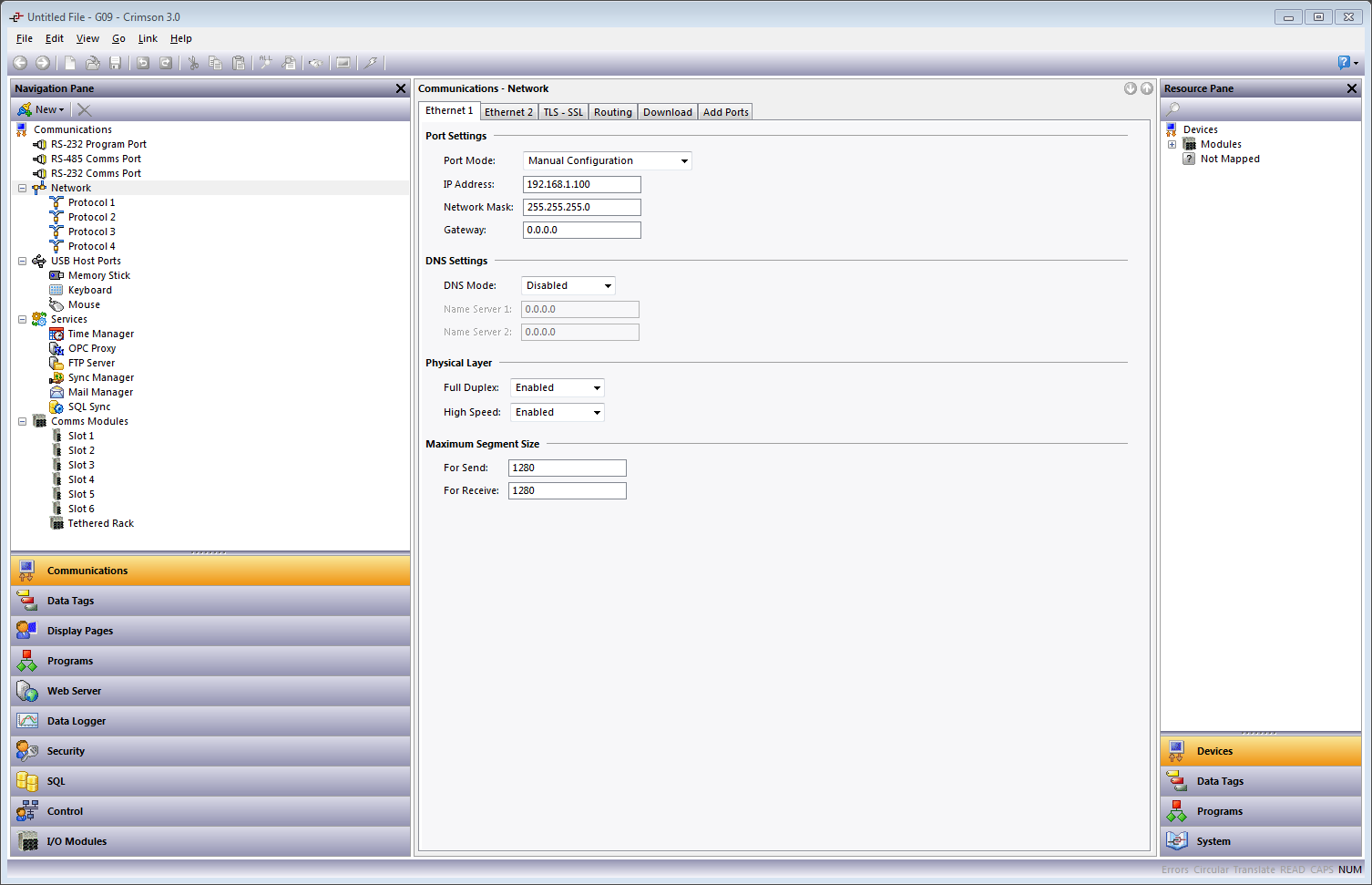Click the Network Mask input field
Image resolution: width=1372 pixels, height=885 pixels.
coord(582,207)
